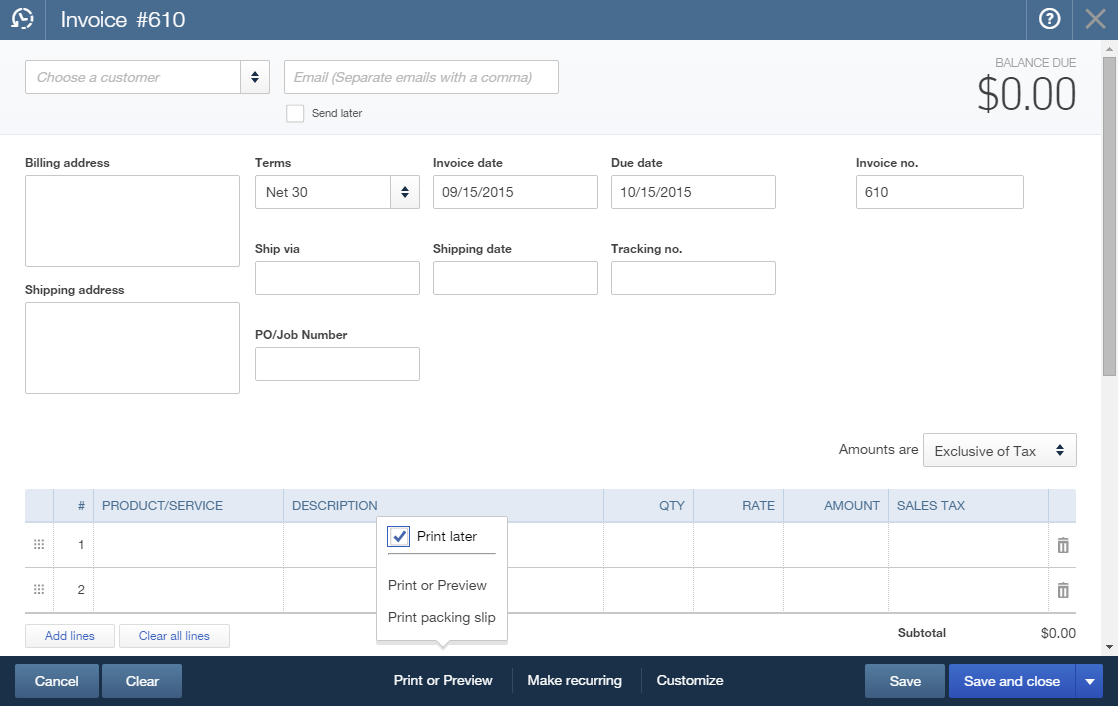Click the Clear button
This screenshot has width=1118, height=706.
[142, 681]
